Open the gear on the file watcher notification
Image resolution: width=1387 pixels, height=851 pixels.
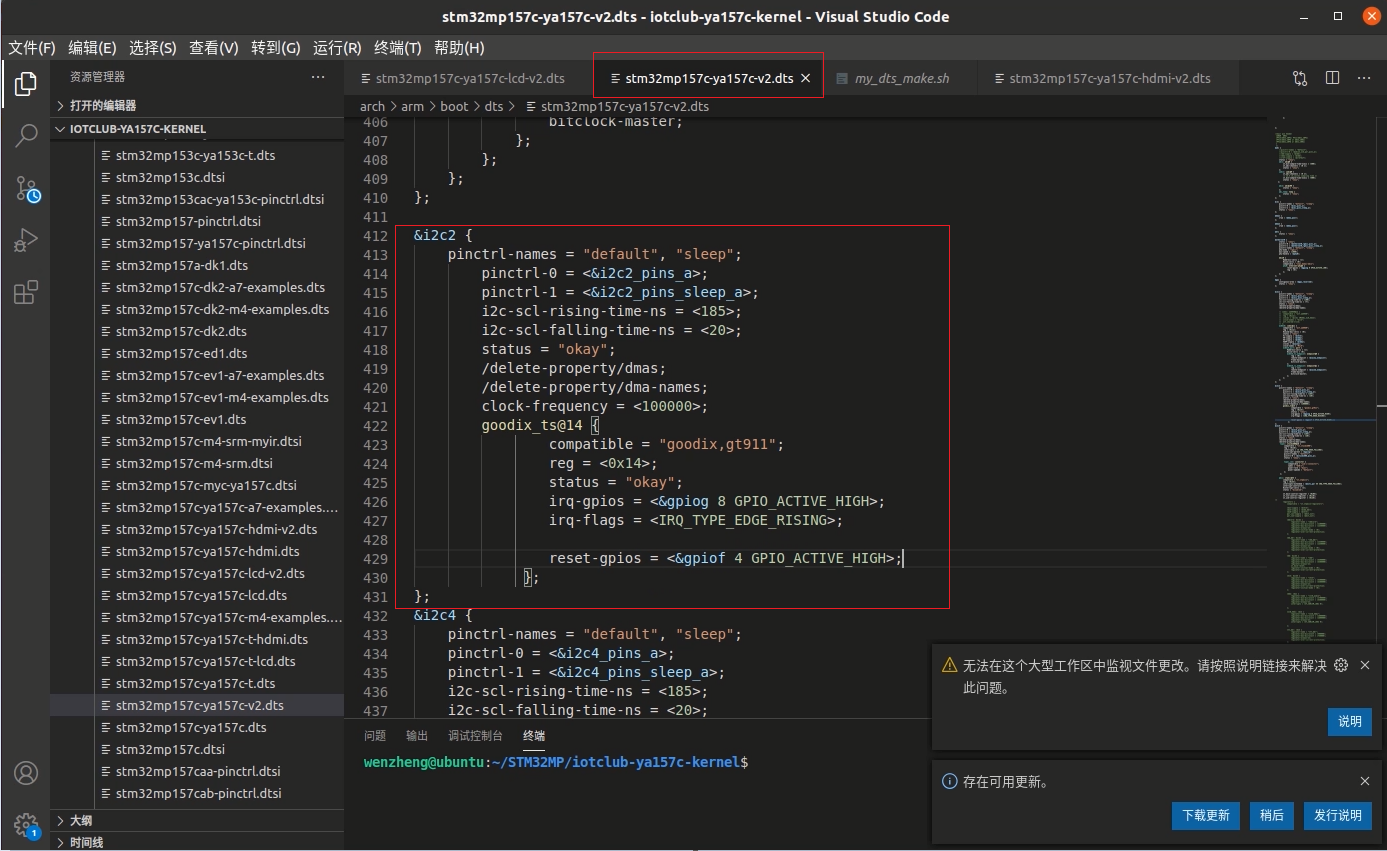click(1341, 665)
